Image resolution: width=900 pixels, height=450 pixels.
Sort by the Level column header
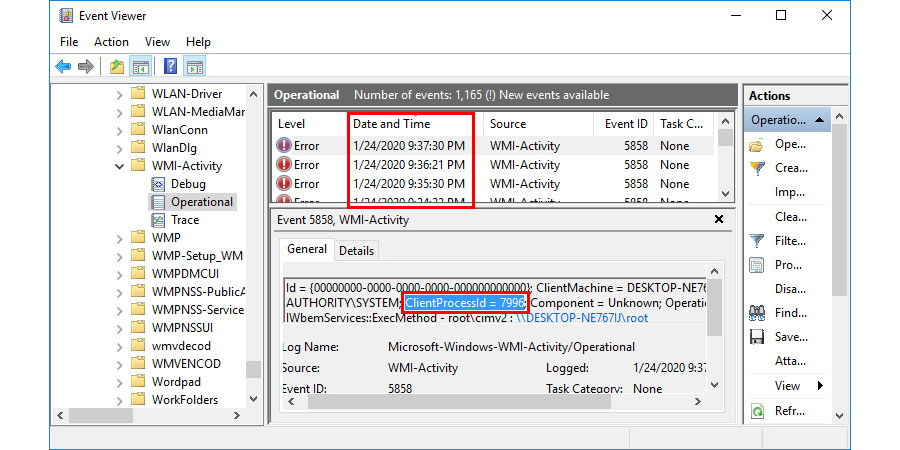311,123
